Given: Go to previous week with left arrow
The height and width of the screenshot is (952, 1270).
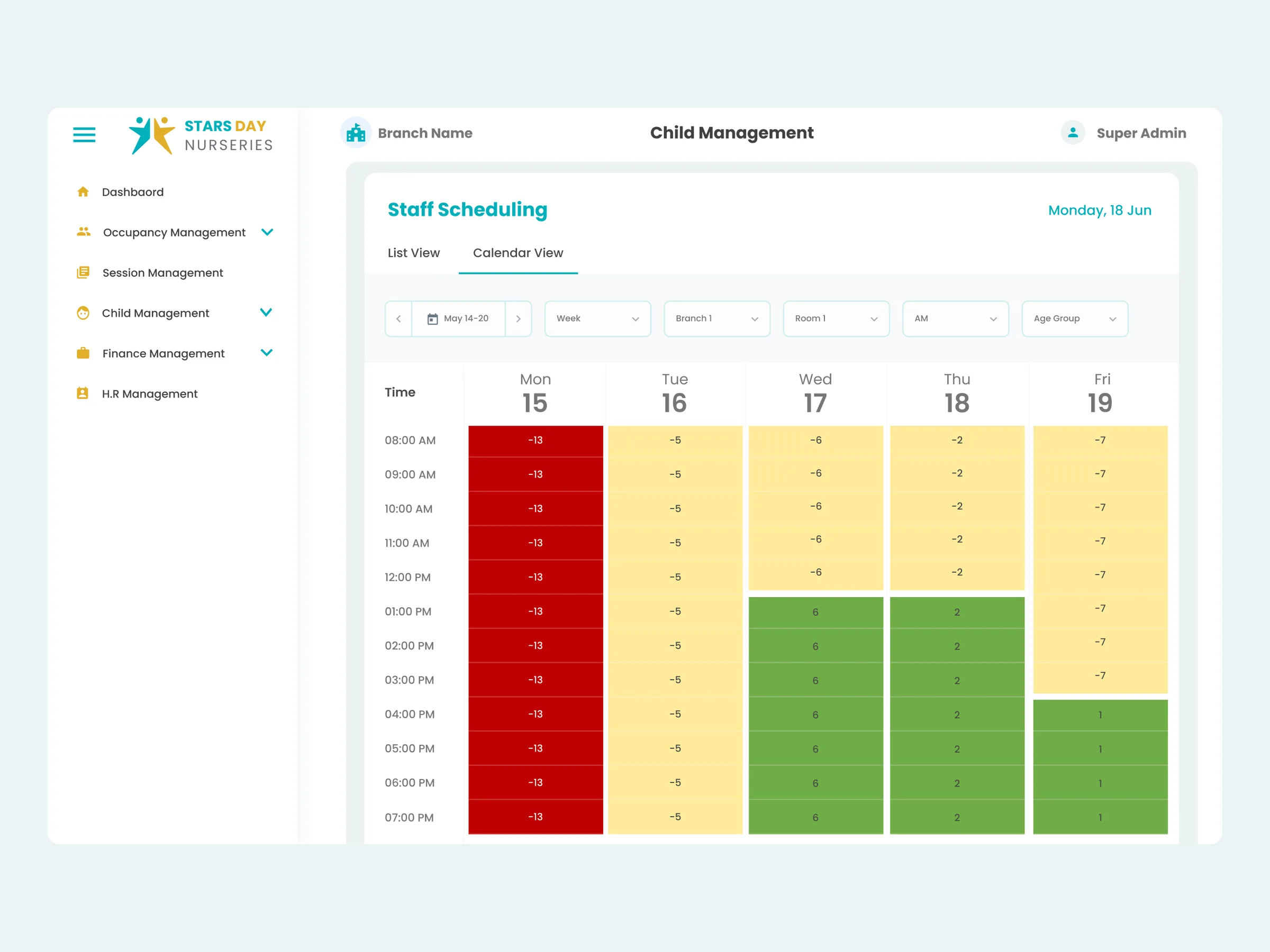Looking at the screenshot, I should 398,318.
